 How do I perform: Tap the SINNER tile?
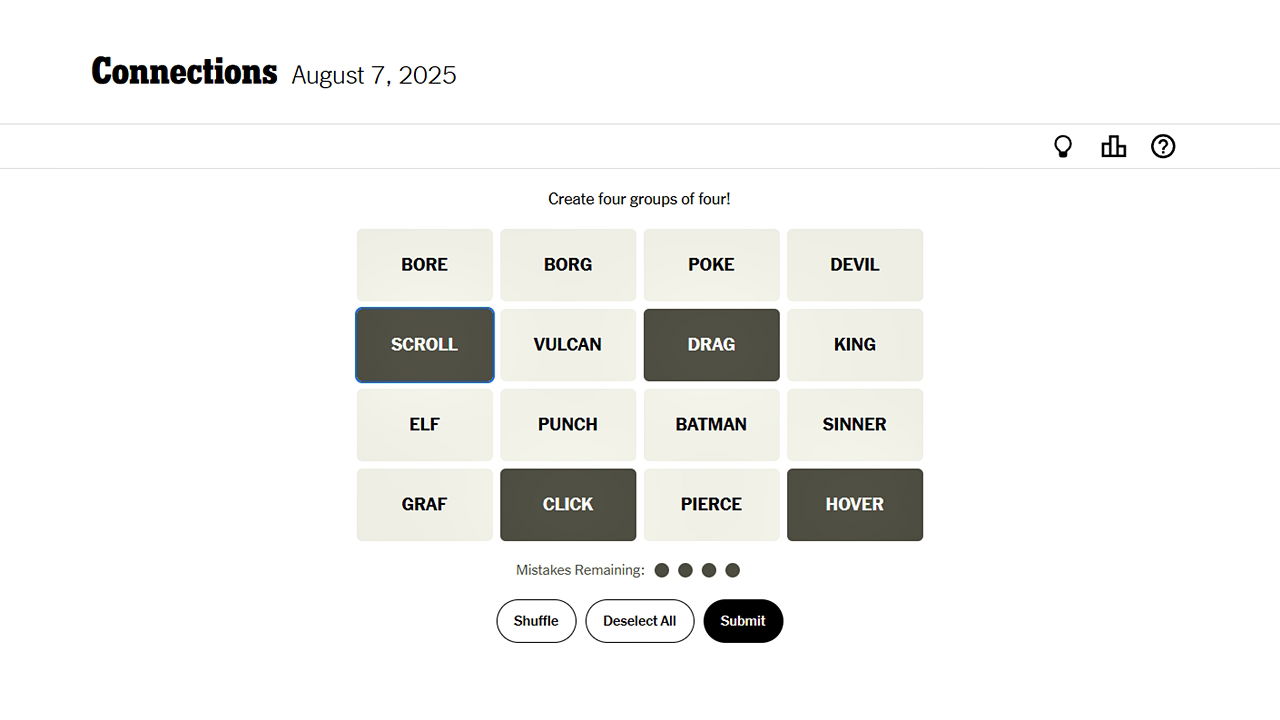(x=854, y=425)
